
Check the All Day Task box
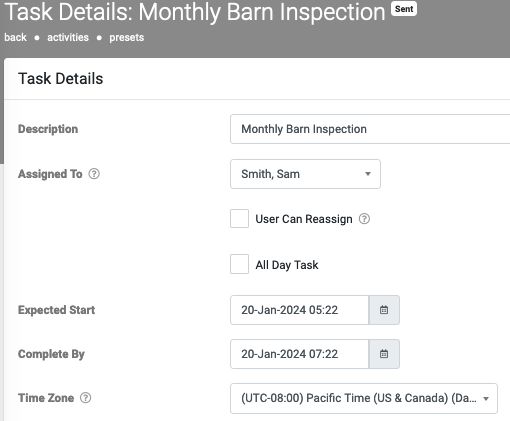239,264
